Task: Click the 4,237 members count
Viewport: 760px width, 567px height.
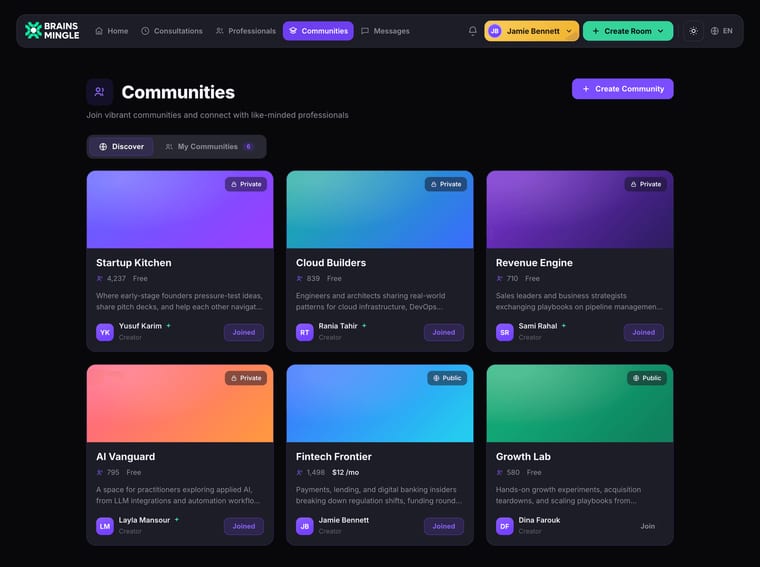Action: coord(116,279)
